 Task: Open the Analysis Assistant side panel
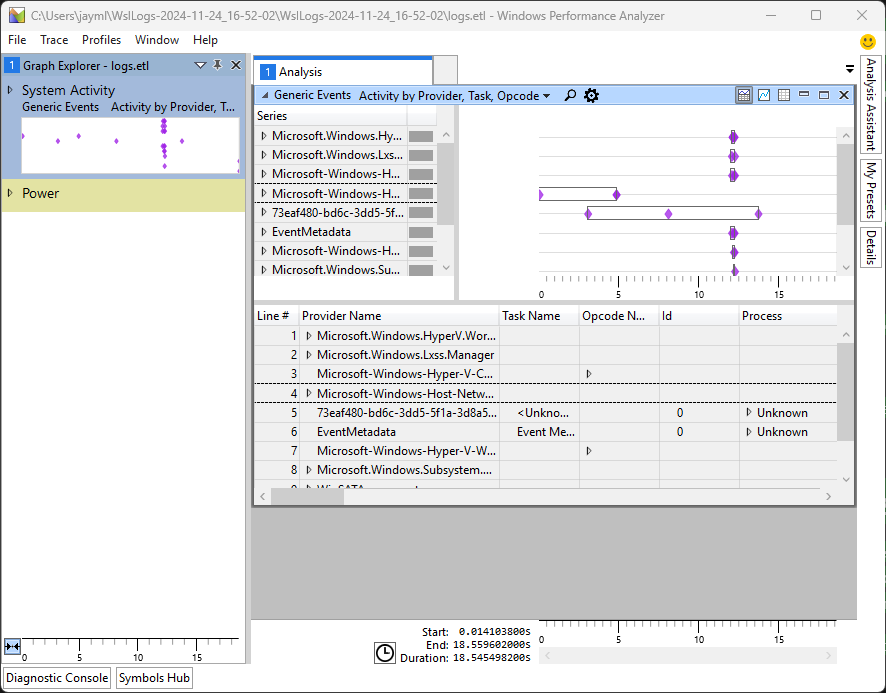click(x=871, y=105)
